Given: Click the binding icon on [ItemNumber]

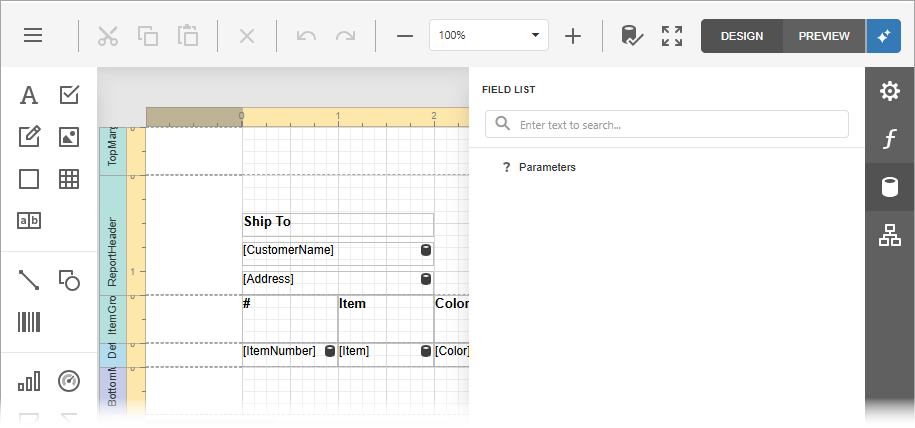Looking at the screenshot, I should click(330, 351).
